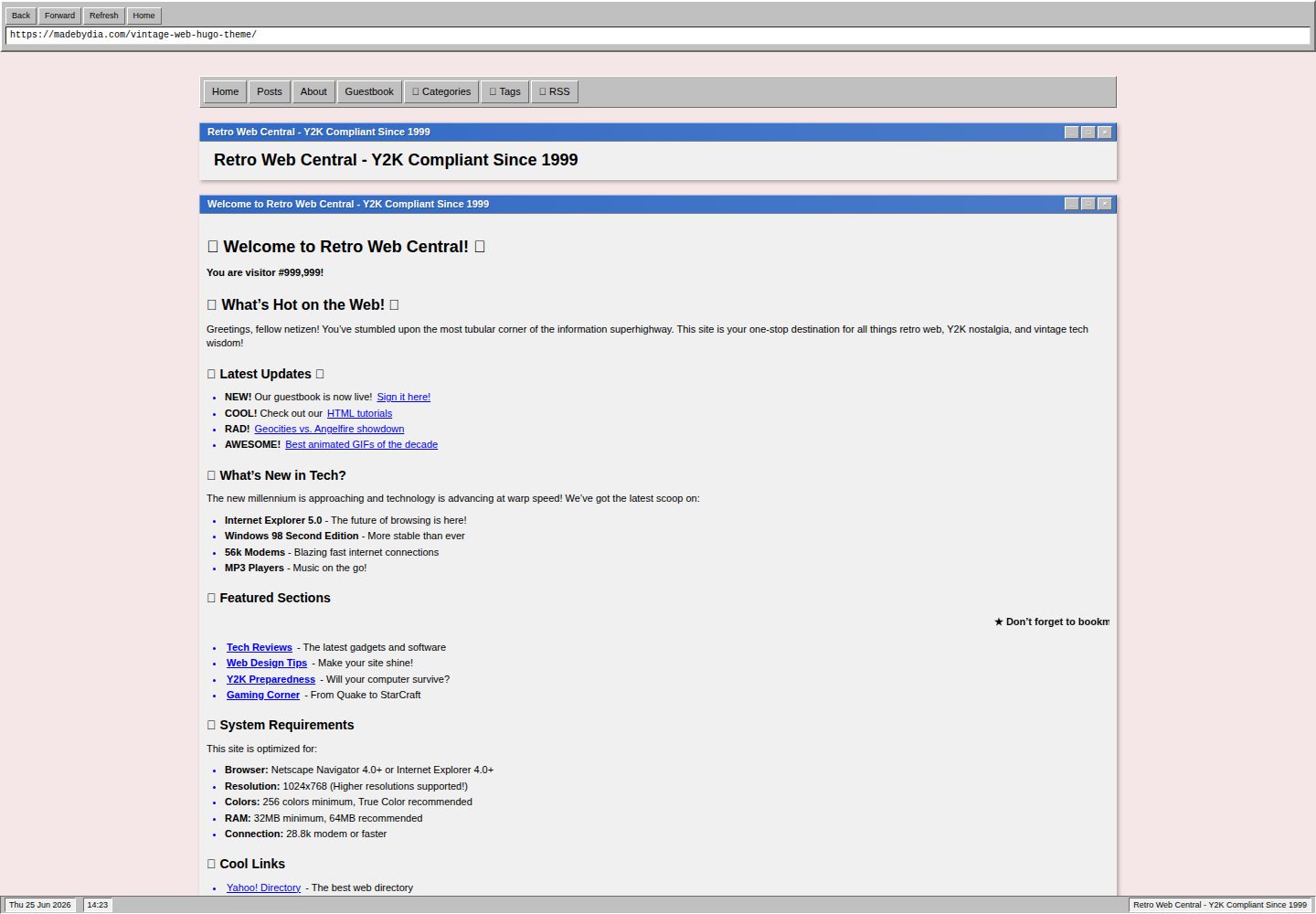Image resolution: width=1316 pixels, height=914 pixels.
Task: Open the Posts navigation item
Action: [x=270, y=91]
